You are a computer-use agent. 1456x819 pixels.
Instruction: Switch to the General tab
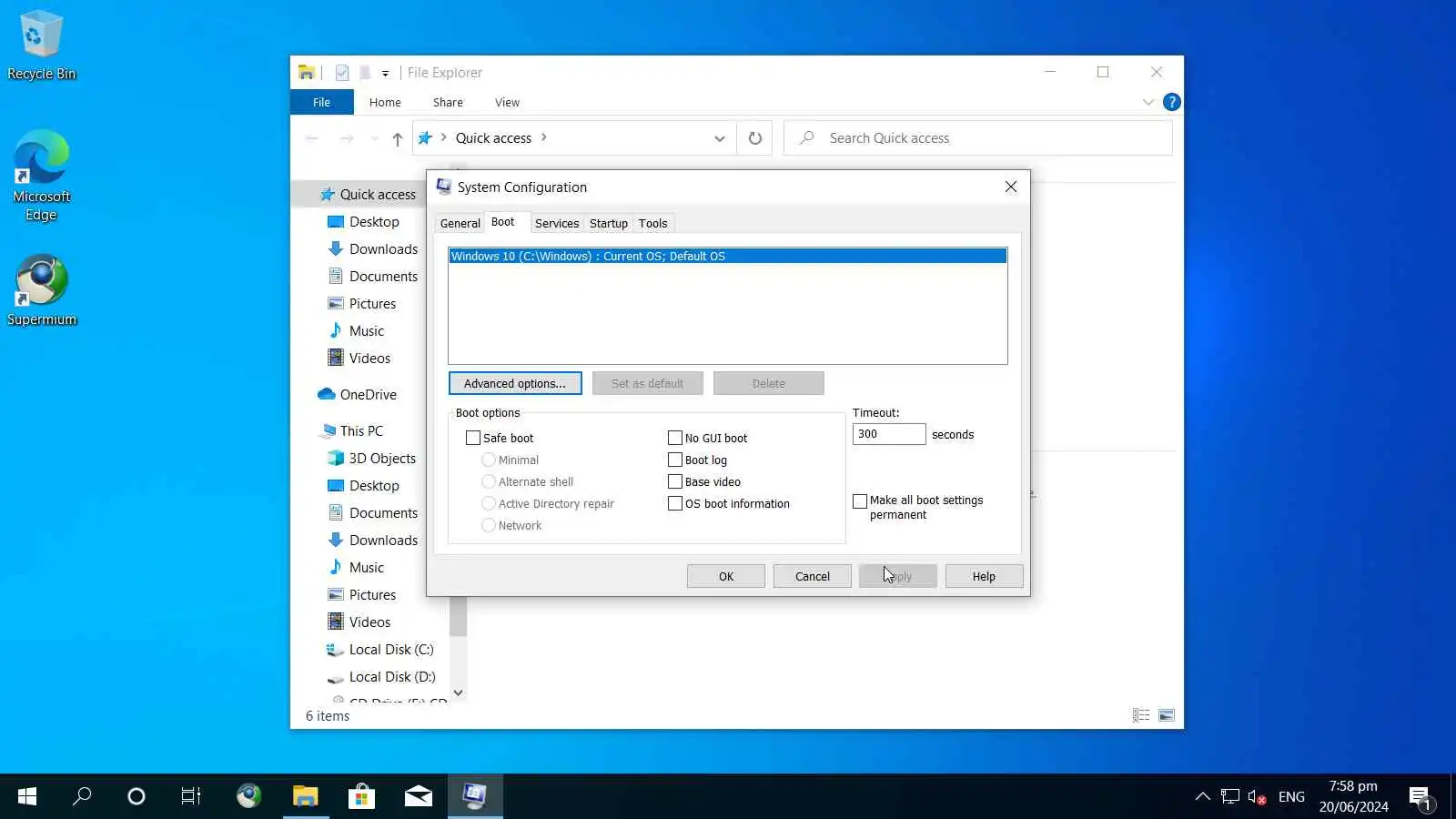pos(460,223)
